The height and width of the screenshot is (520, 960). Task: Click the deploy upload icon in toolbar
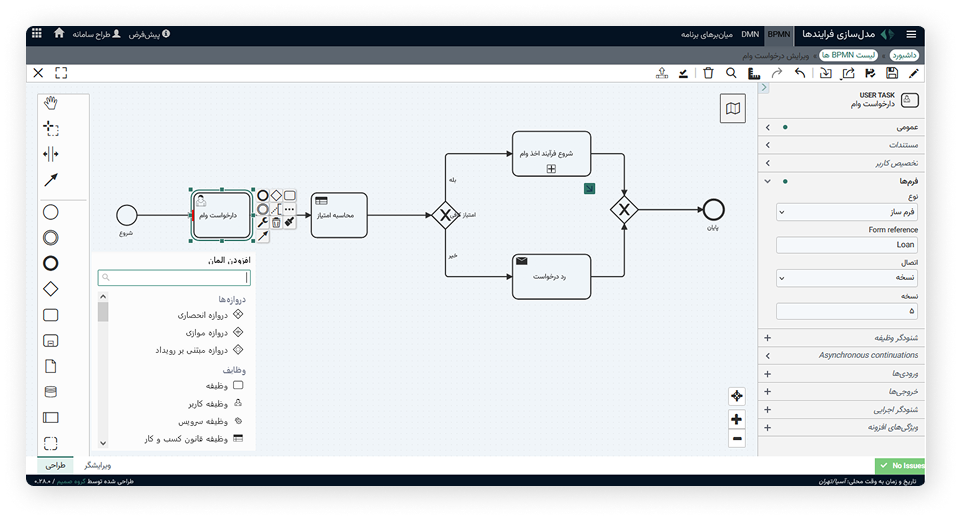[662, 73]
